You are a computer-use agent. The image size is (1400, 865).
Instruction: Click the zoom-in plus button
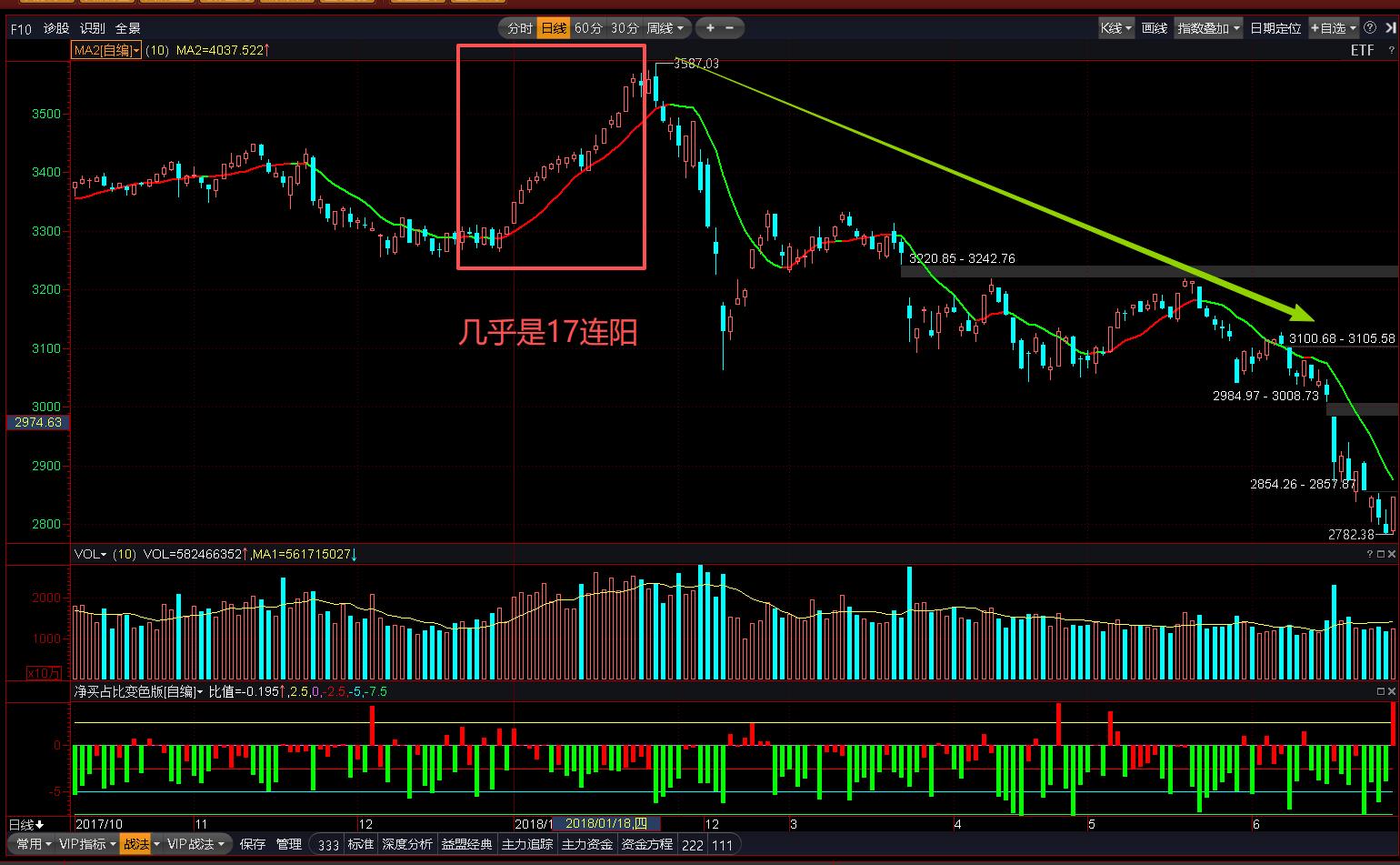(x=710, y=28)
